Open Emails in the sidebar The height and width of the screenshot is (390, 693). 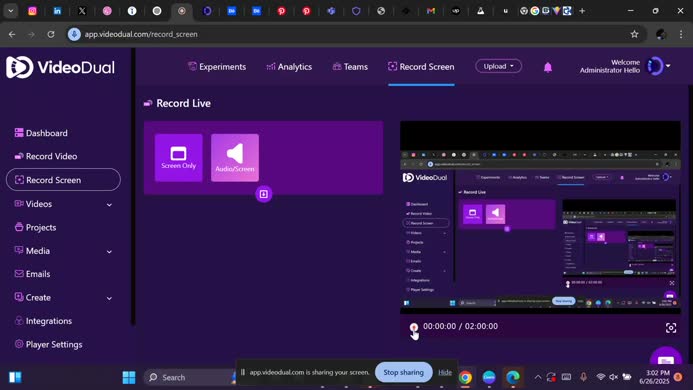pyautogui.click(x=32, y=274)
